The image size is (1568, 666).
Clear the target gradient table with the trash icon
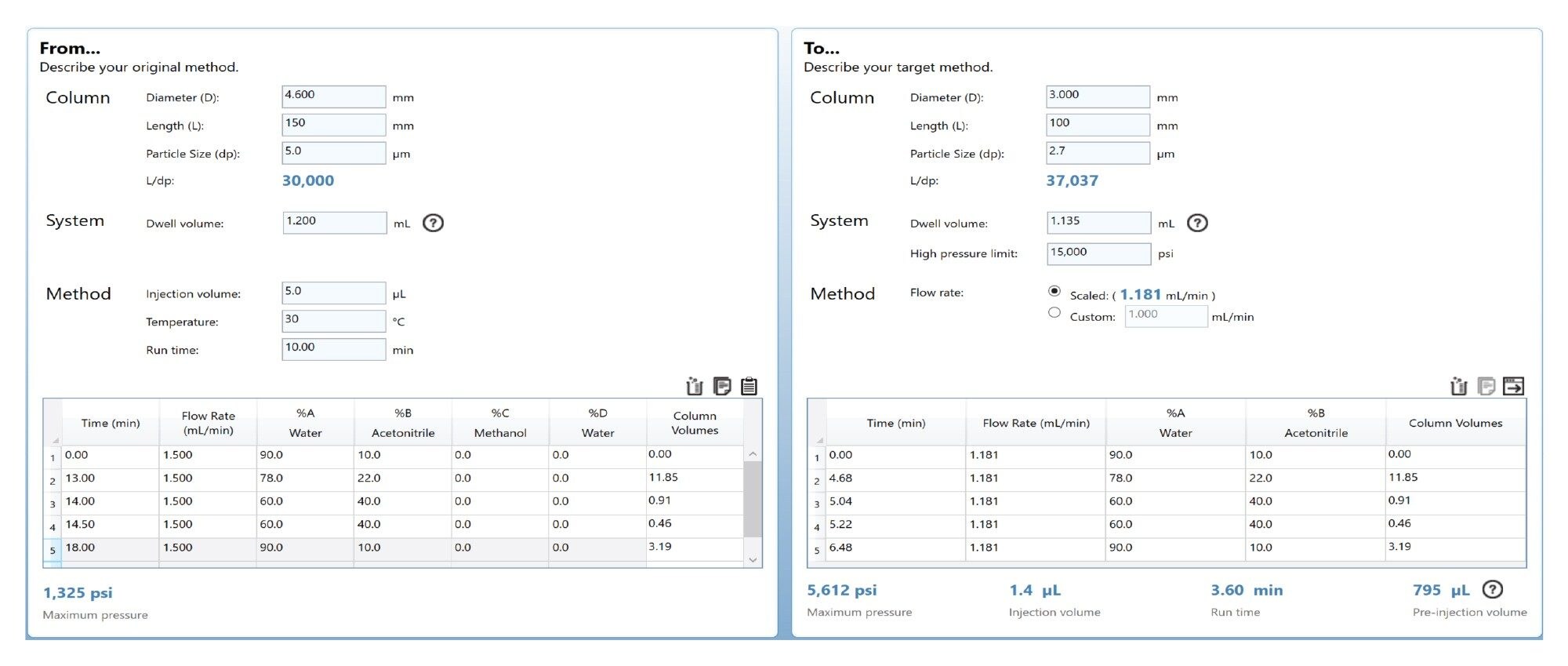pyautogui.click(x=1458, y=386)
